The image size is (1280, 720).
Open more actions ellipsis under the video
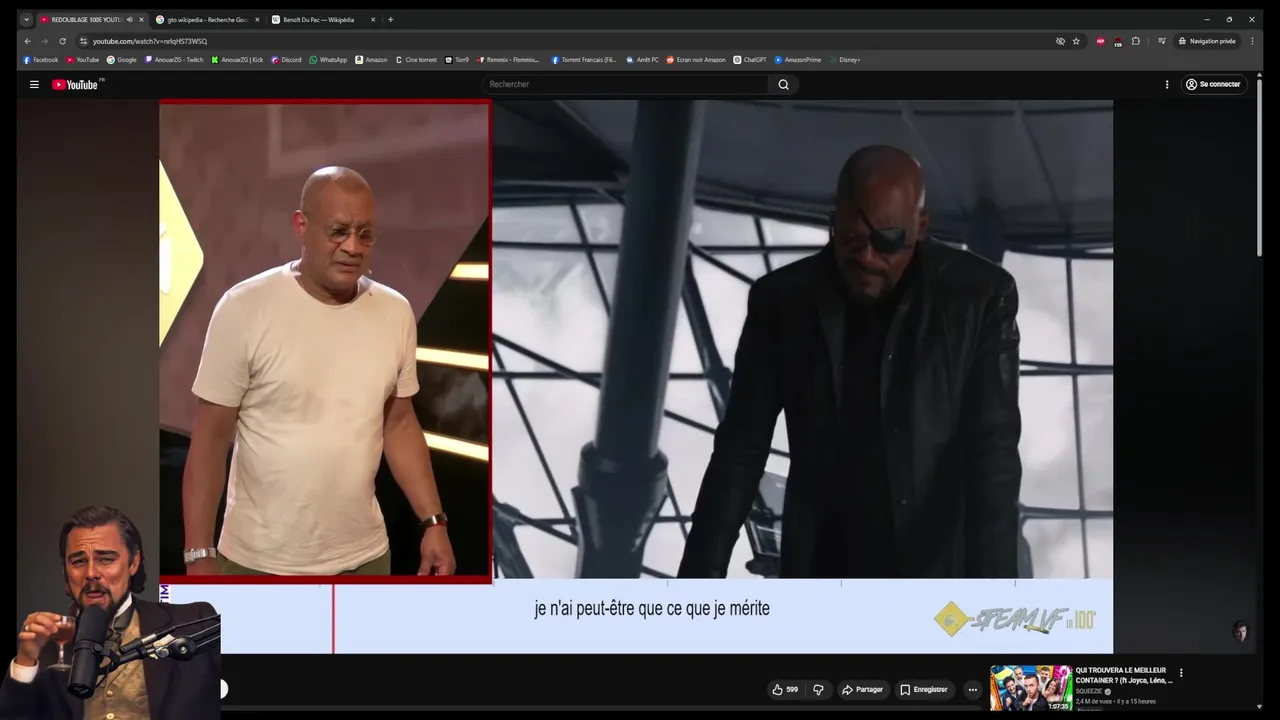click(x=972, y=689)
